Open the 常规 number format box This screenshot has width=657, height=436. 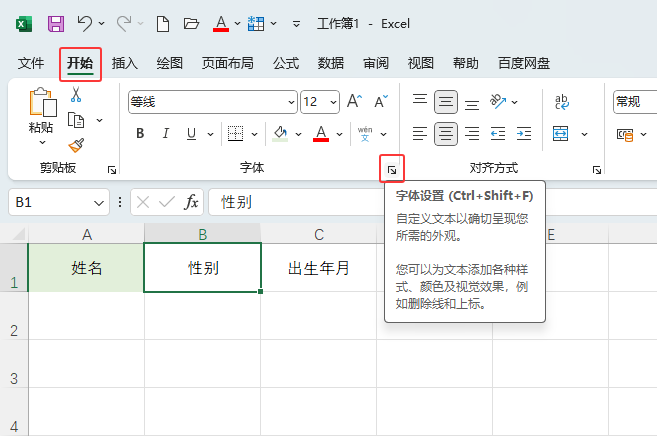635,102
